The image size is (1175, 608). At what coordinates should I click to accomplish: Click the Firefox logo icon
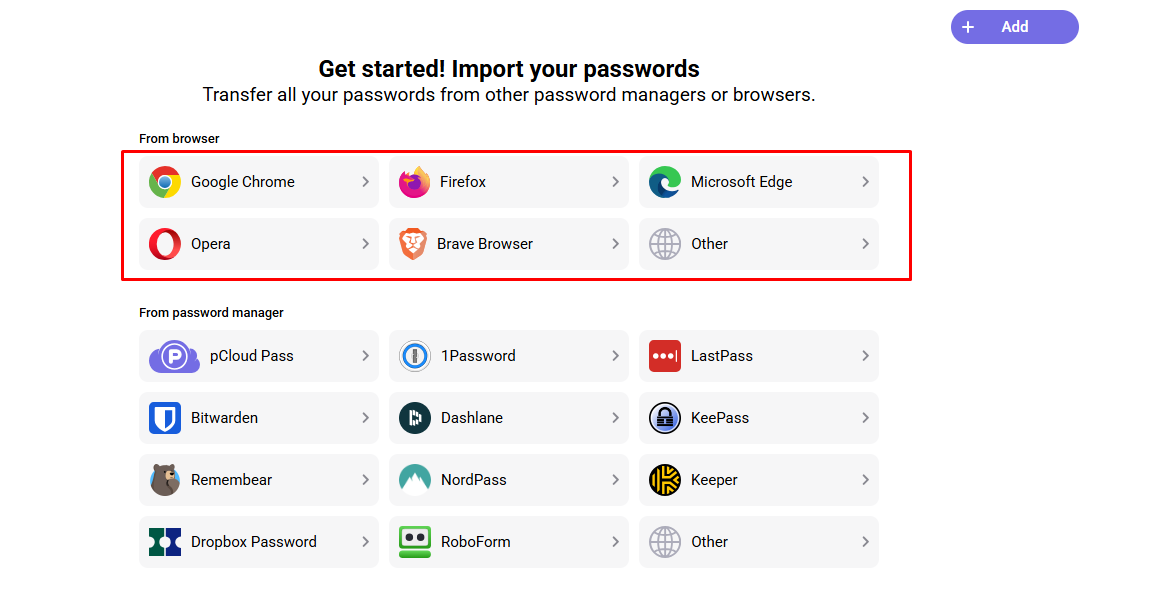(x=414, y=182)
